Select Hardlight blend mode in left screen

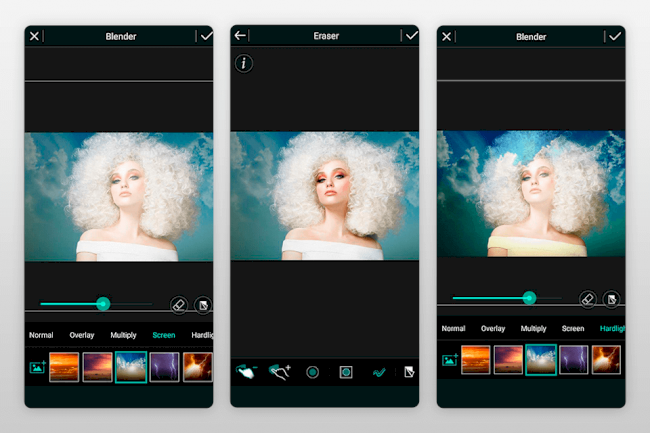click(x=202, y=335)
